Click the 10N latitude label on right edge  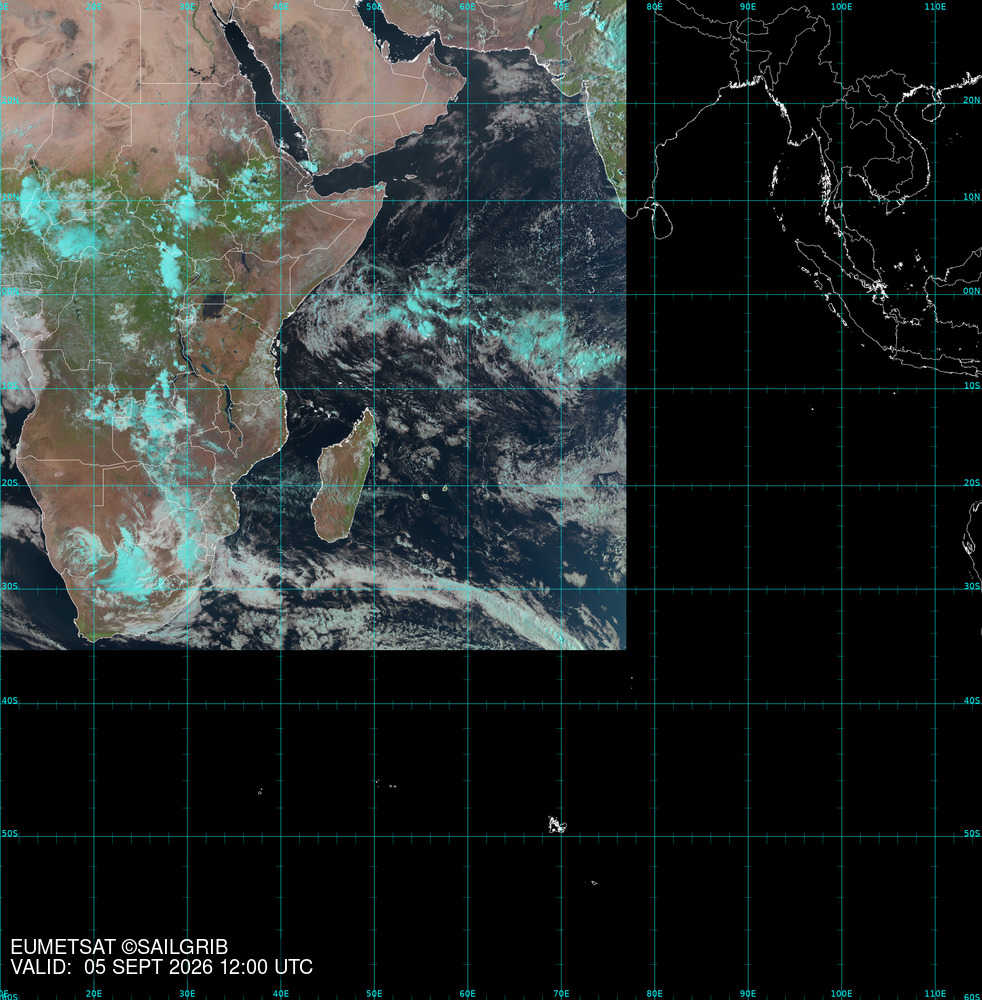point(971,196)
